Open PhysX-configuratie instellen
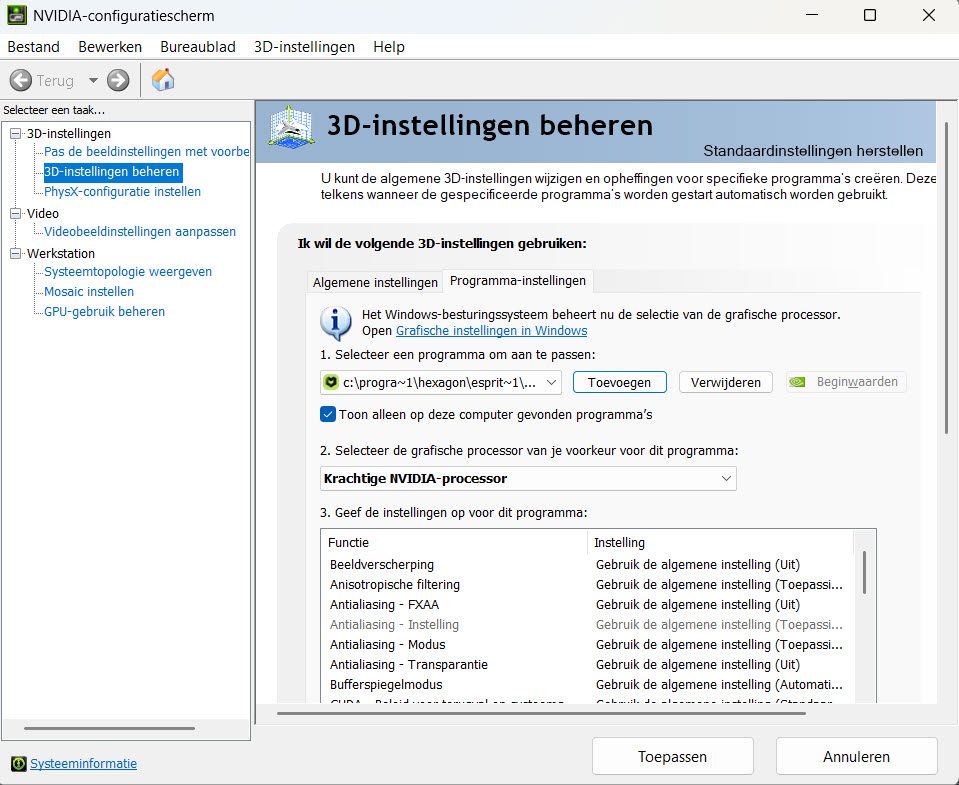This screenshot has width=959, height=785. (122, 192)
